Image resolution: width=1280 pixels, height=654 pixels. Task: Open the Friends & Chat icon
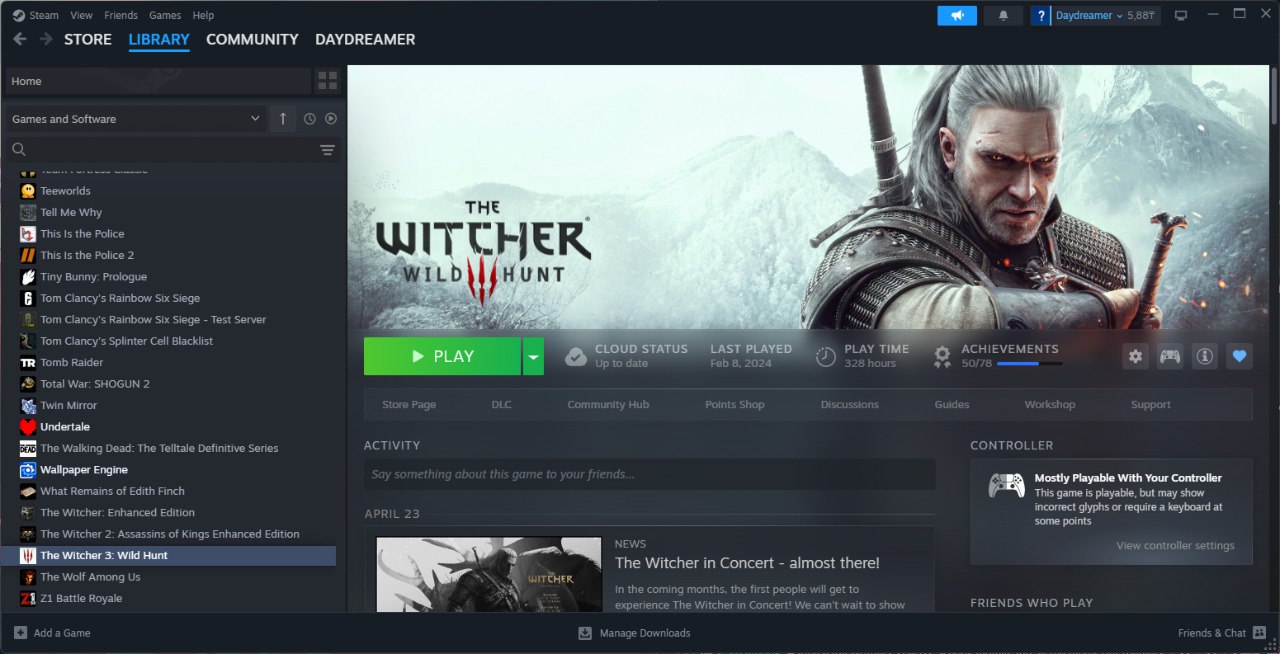1260,633
